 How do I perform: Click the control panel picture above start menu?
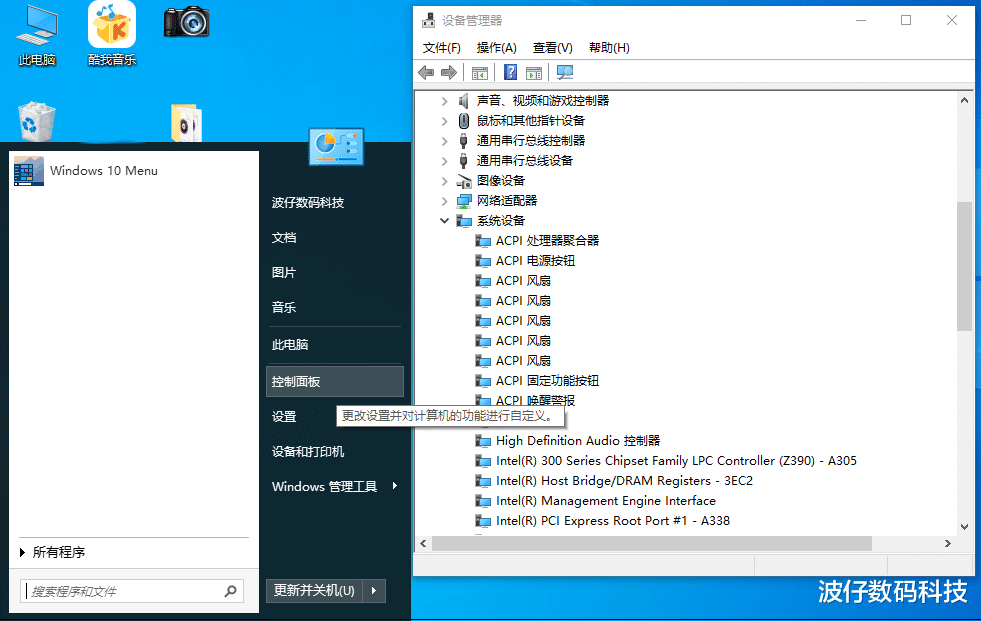click(x=336, y=147)
